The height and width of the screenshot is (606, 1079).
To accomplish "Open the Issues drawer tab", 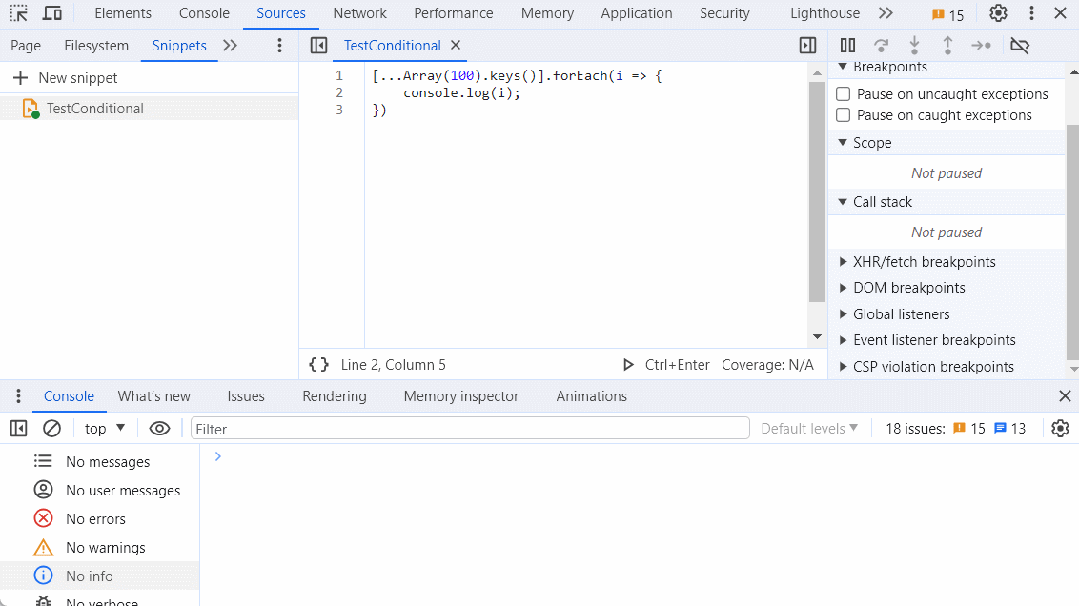I will [x=246, y=396].
